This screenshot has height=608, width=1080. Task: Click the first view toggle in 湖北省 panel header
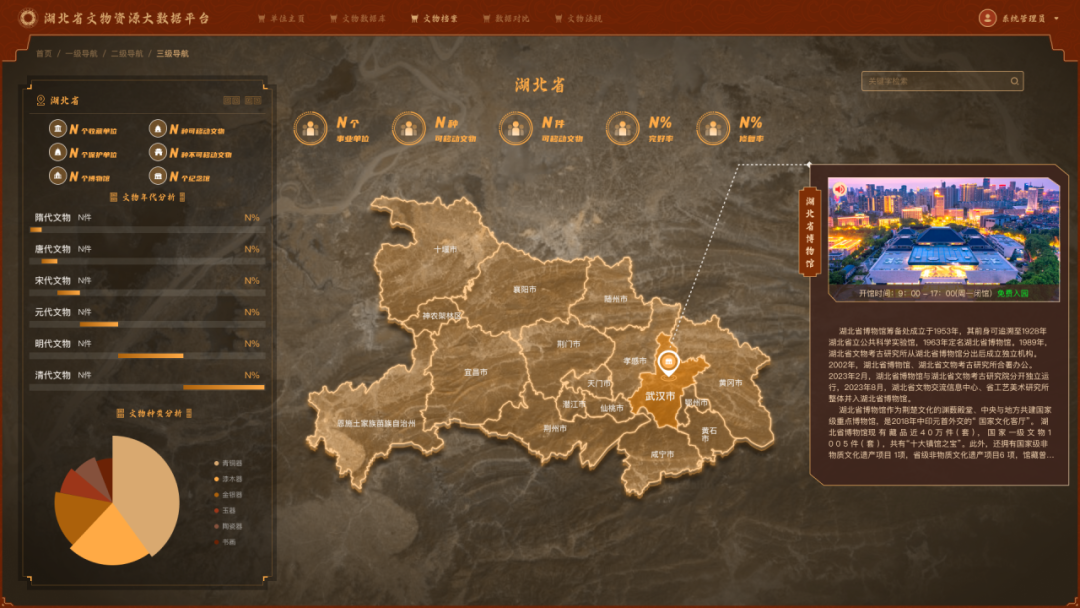coord(231,101)
